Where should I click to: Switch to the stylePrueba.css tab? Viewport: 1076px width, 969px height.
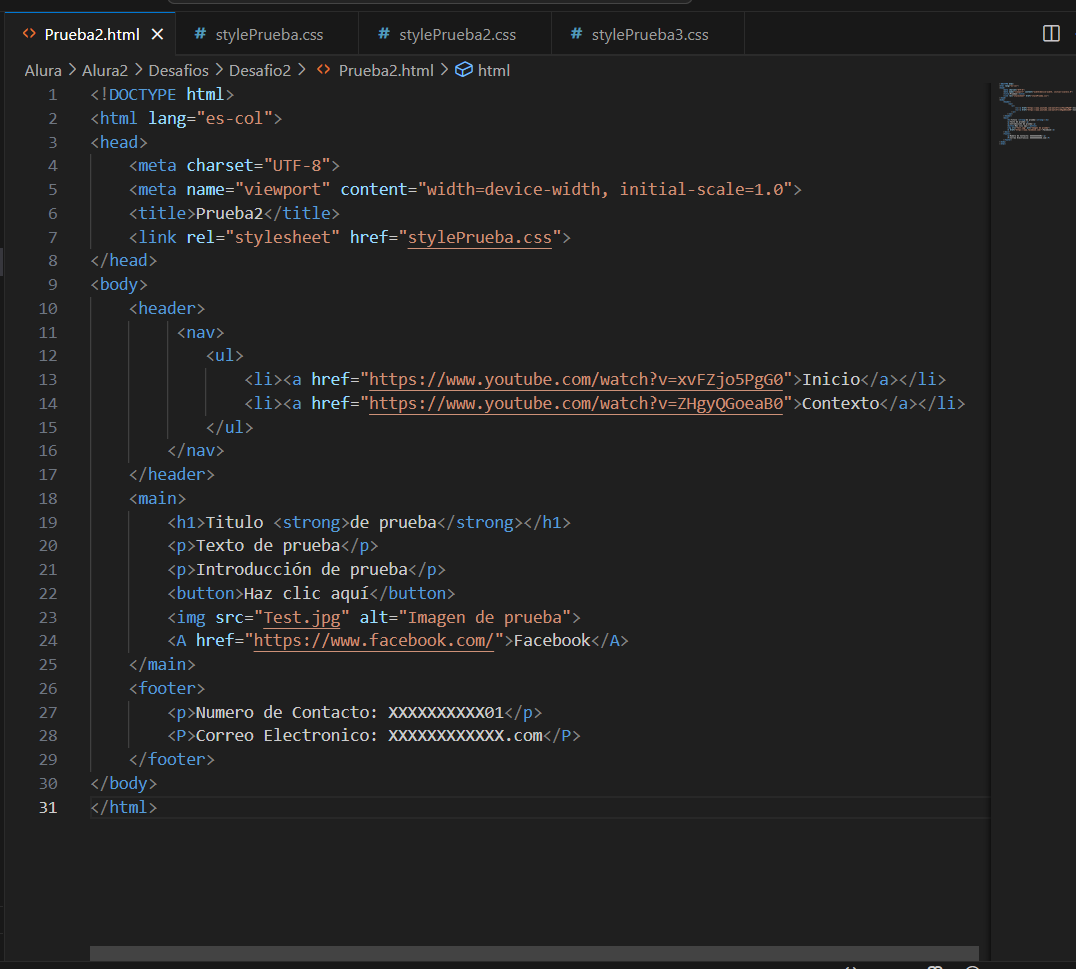tap(267, 34)
